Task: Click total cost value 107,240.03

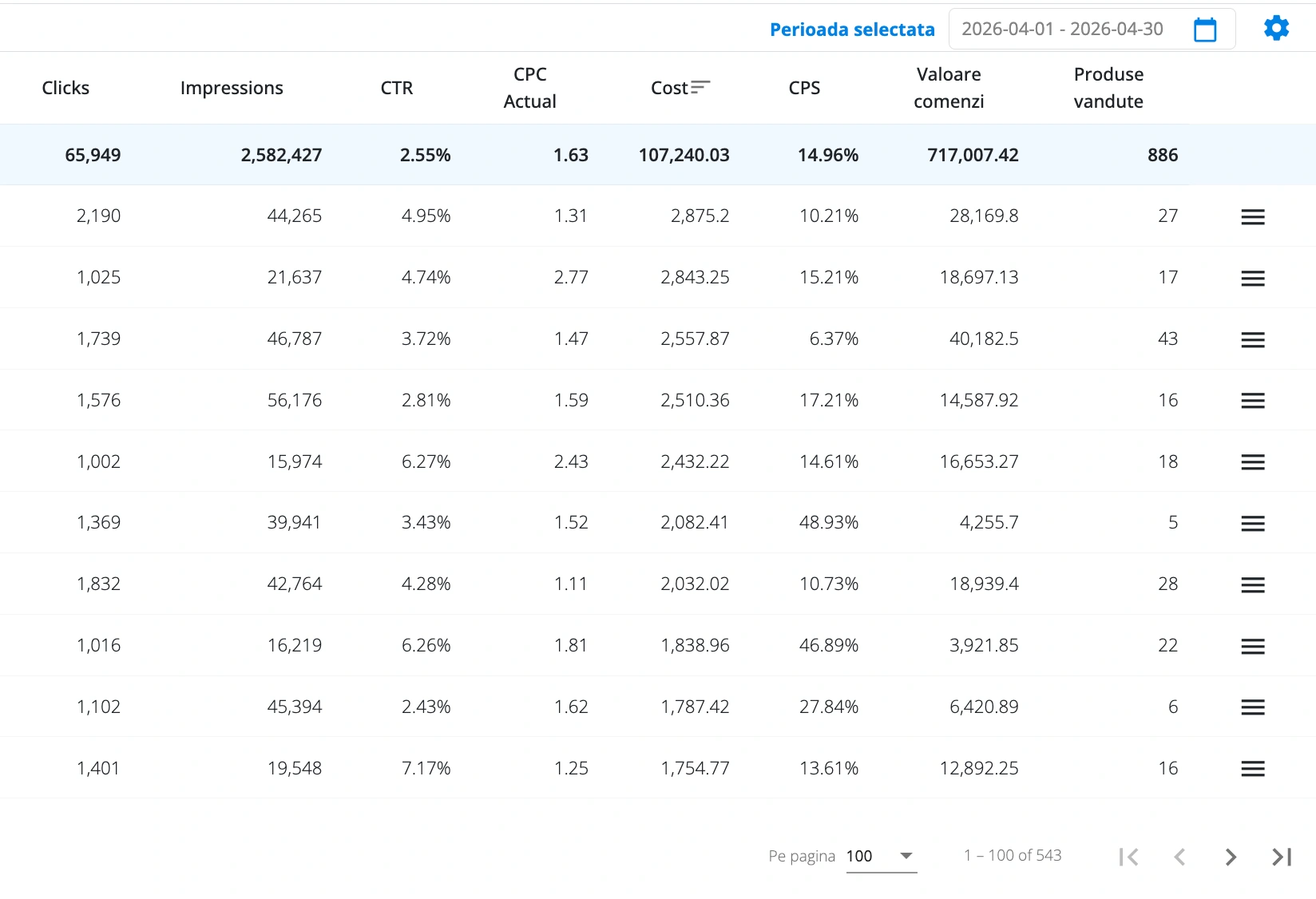Action: (x=684, y=155)
